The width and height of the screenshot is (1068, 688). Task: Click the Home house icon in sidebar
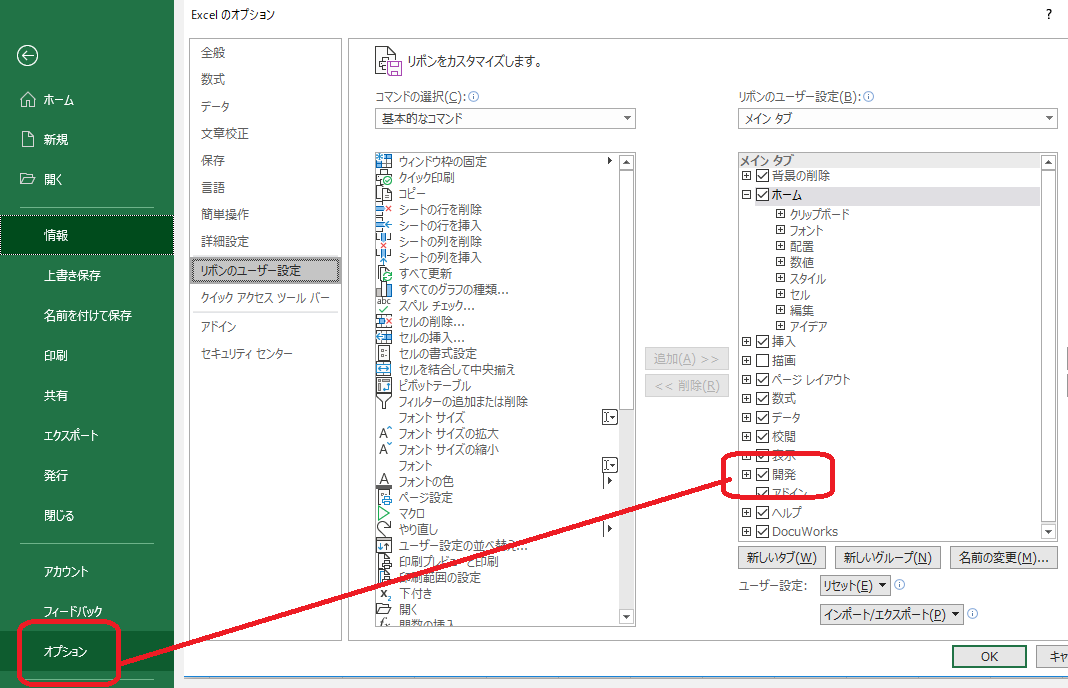tap(27, 99)
